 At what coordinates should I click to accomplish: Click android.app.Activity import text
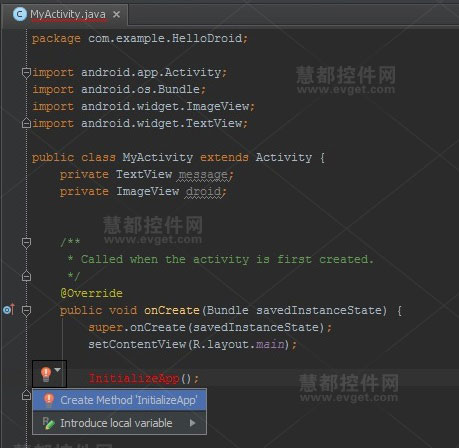pyautogui.click(x=151, y=72)
